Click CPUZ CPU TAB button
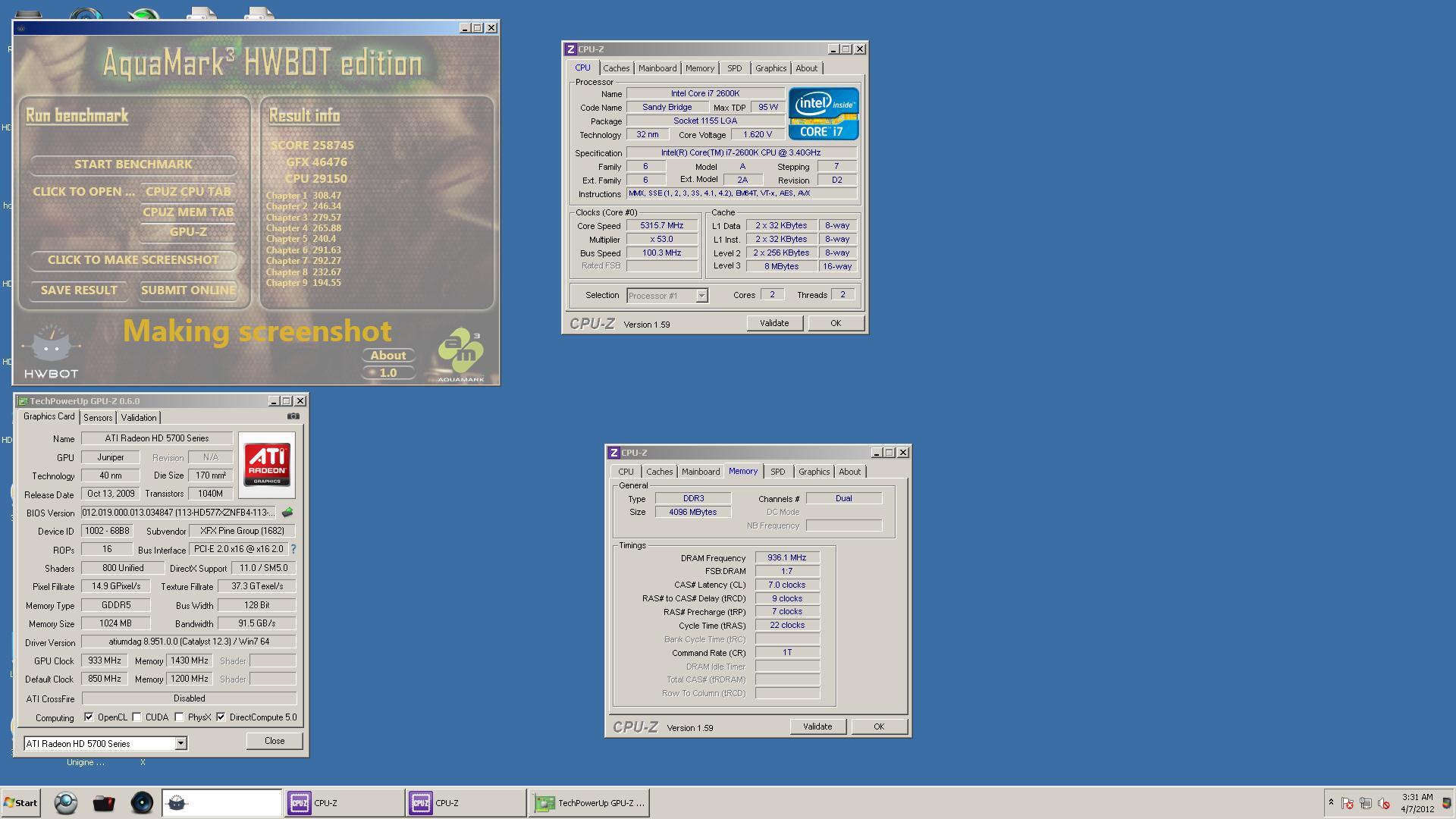The image size is (1456, 819). point(188,192)
